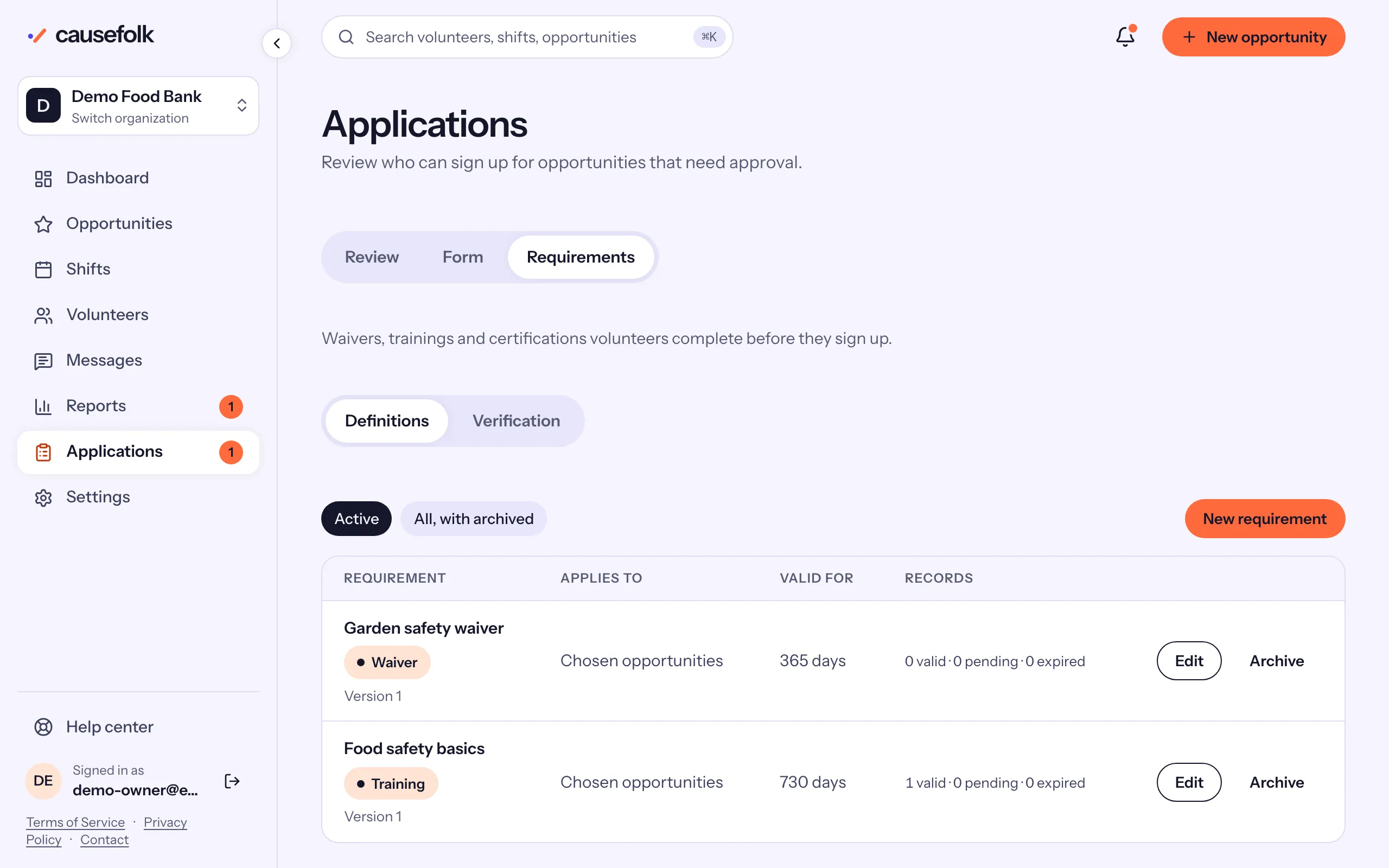Edit the Garden safety waiver requirement
This screenshot has height=868, width=1389.
click(1189, 661)
